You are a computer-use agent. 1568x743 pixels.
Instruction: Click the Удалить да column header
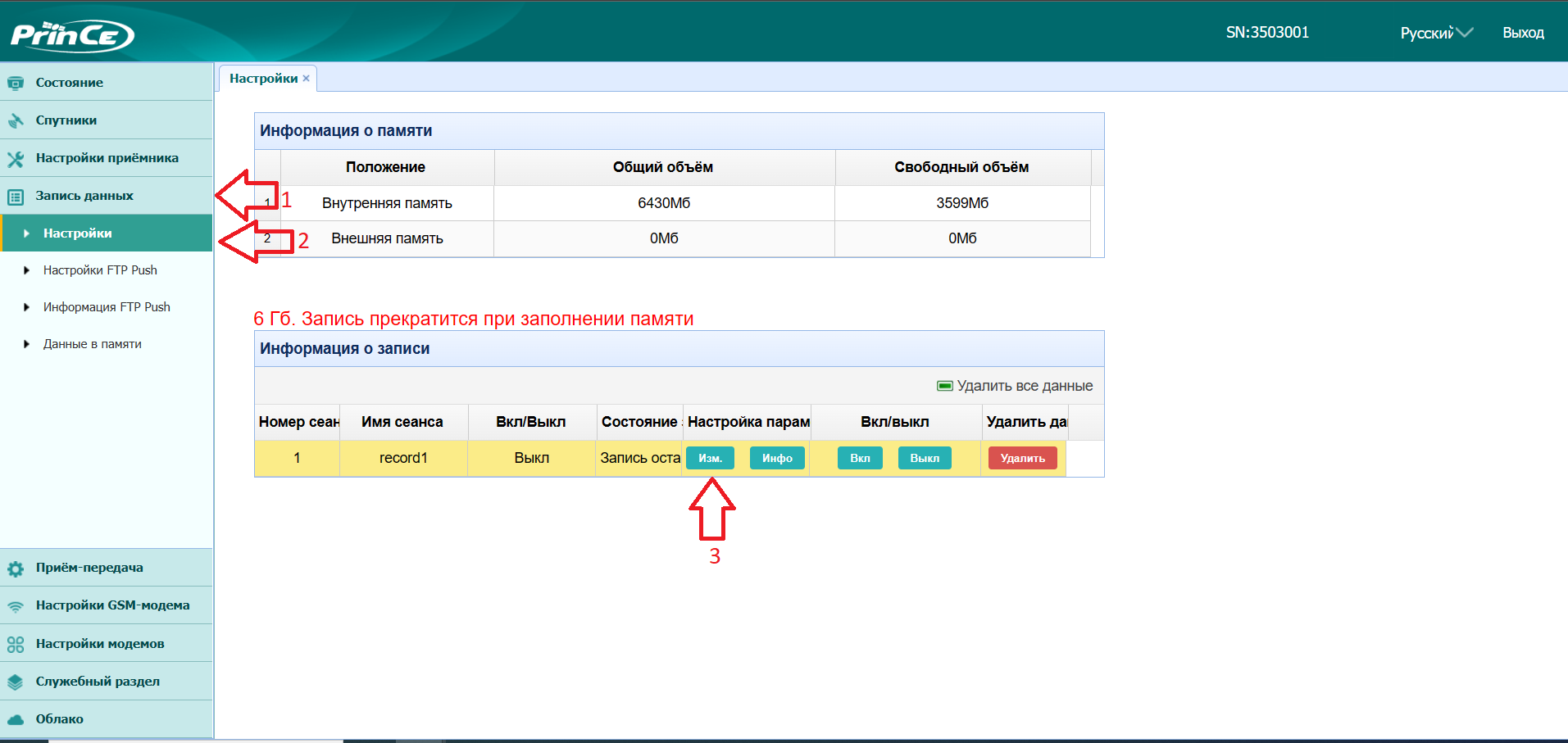tap(1026, 422)
